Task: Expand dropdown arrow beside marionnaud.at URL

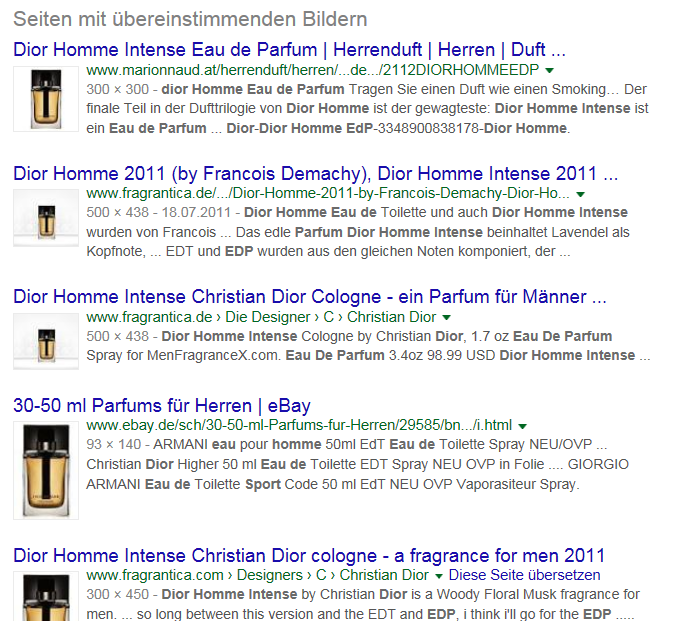Action: (x=549, y=70)
